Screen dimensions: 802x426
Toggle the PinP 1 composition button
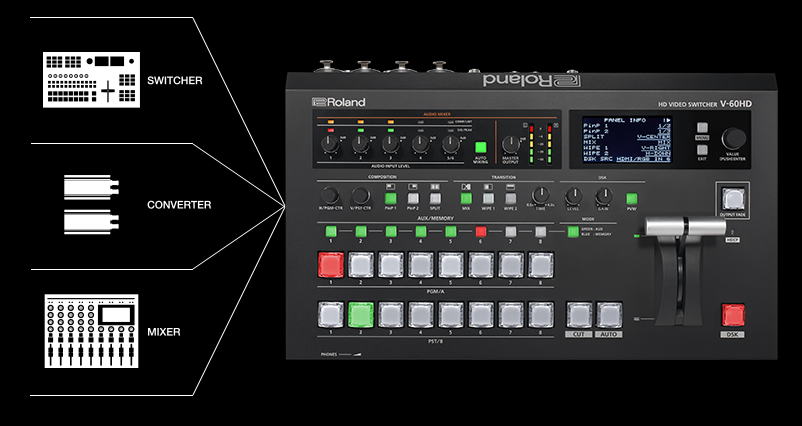pos(391,198)
